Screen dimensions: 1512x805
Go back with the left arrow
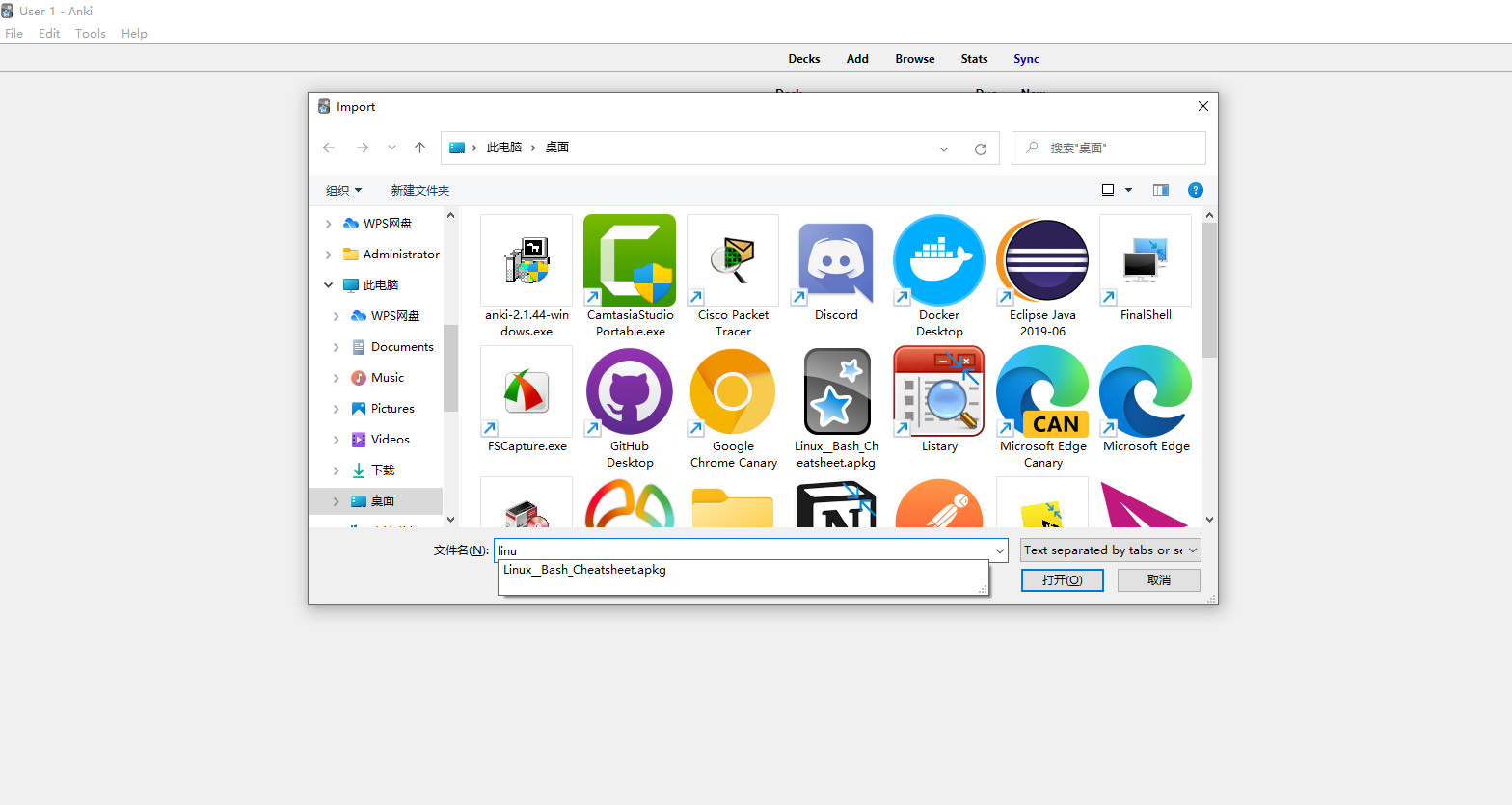[x=329, y=148]
